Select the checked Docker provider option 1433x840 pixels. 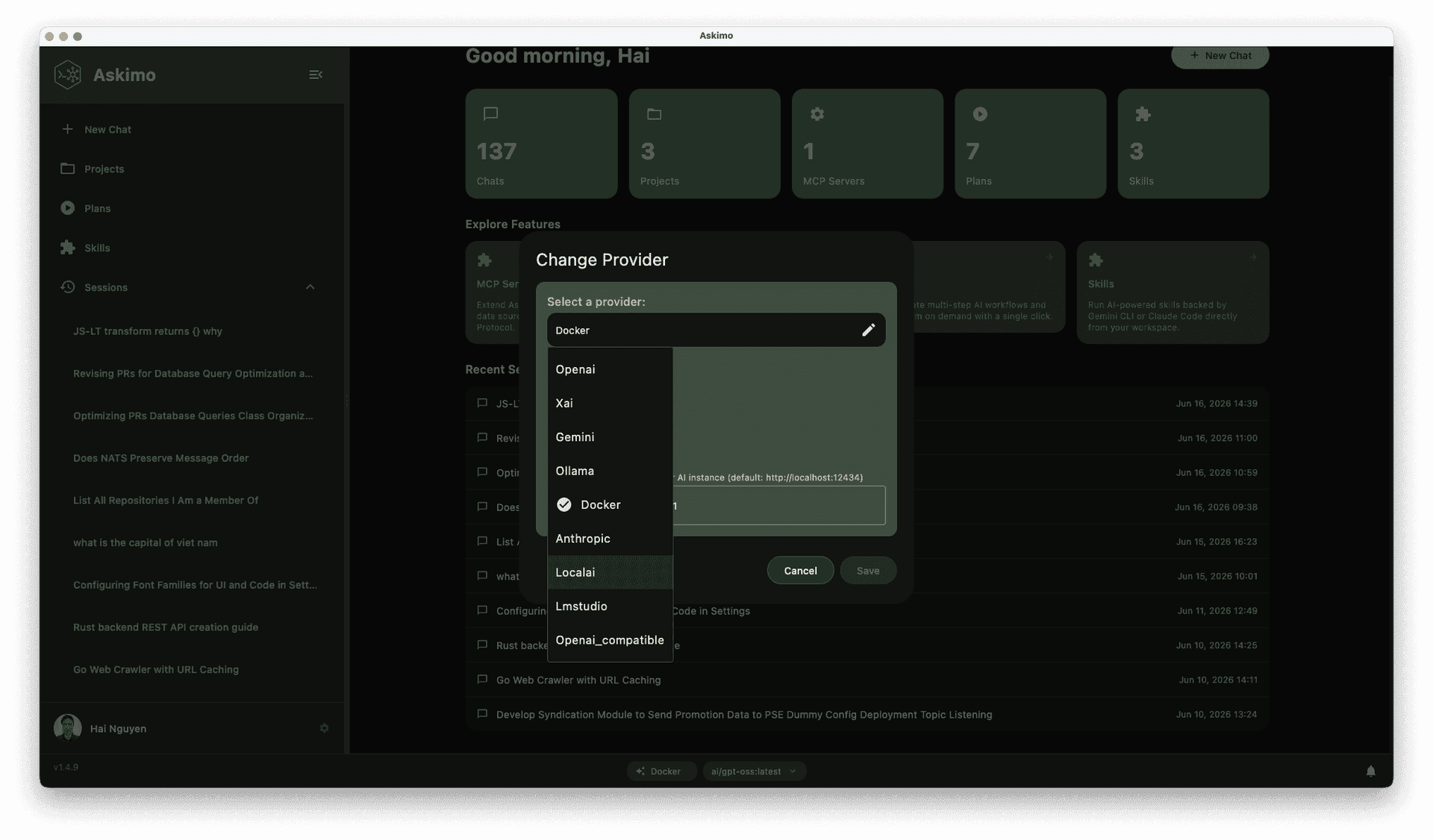[610, 505]
